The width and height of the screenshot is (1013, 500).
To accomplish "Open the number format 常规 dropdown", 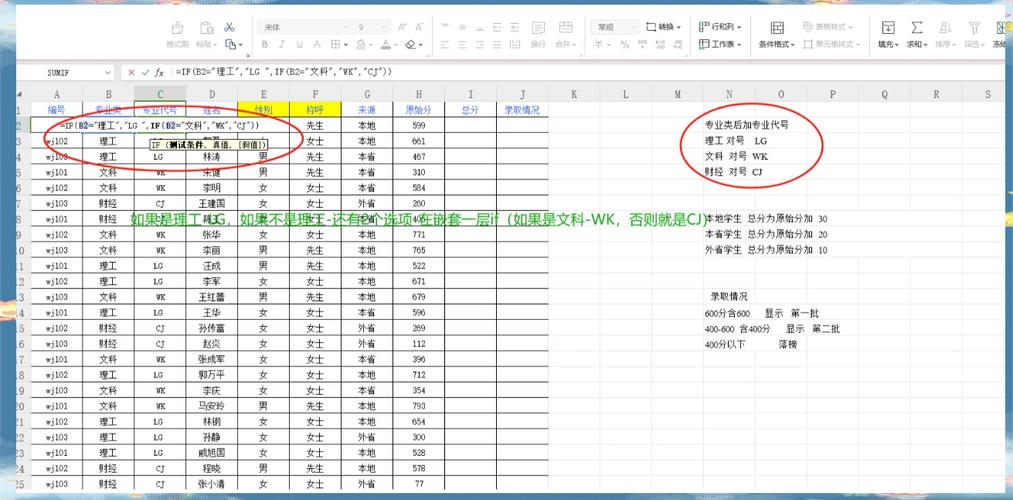I will coord(633,27).
